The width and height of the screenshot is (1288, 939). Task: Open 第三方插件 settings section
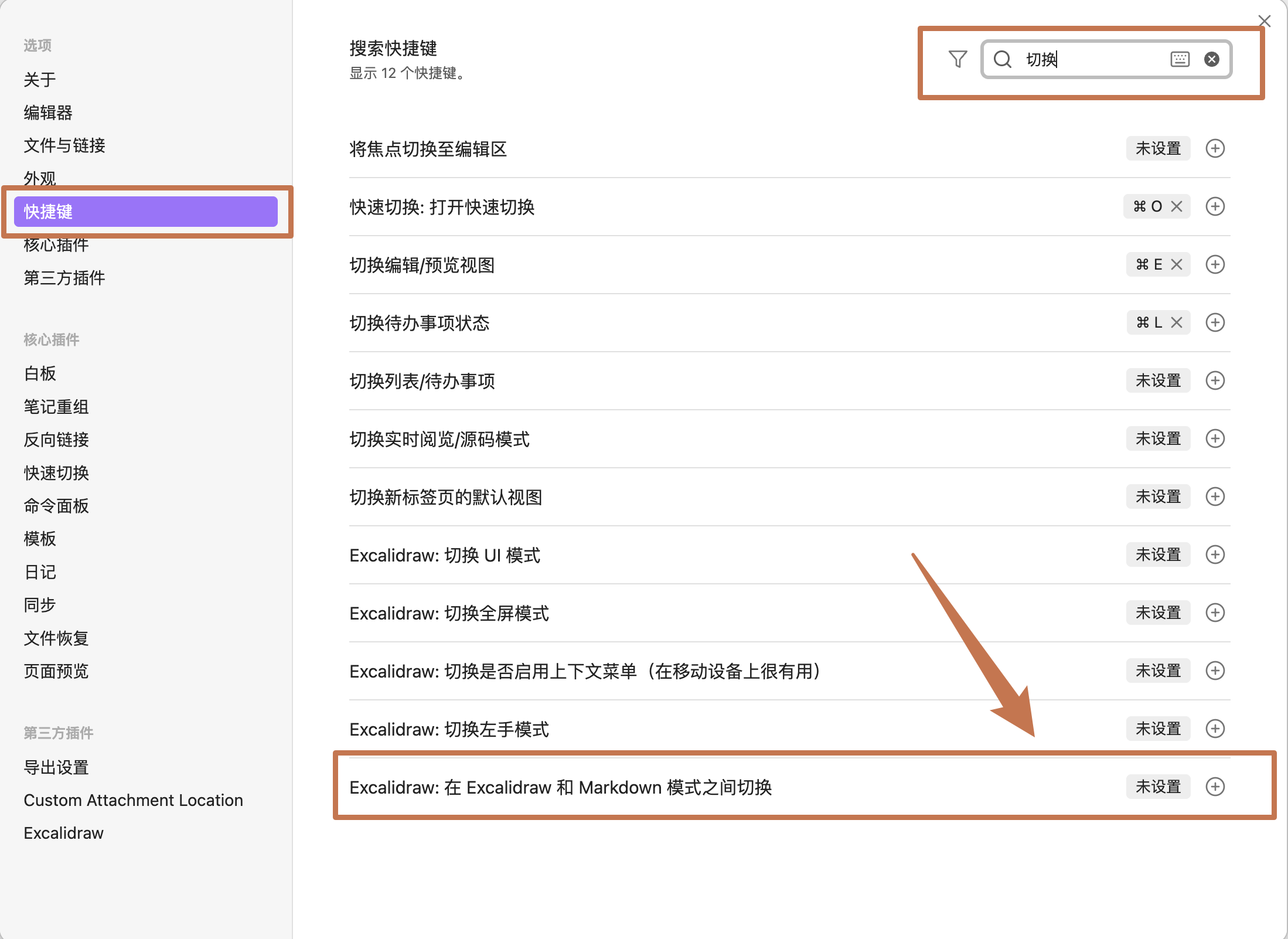coord(64,278)
